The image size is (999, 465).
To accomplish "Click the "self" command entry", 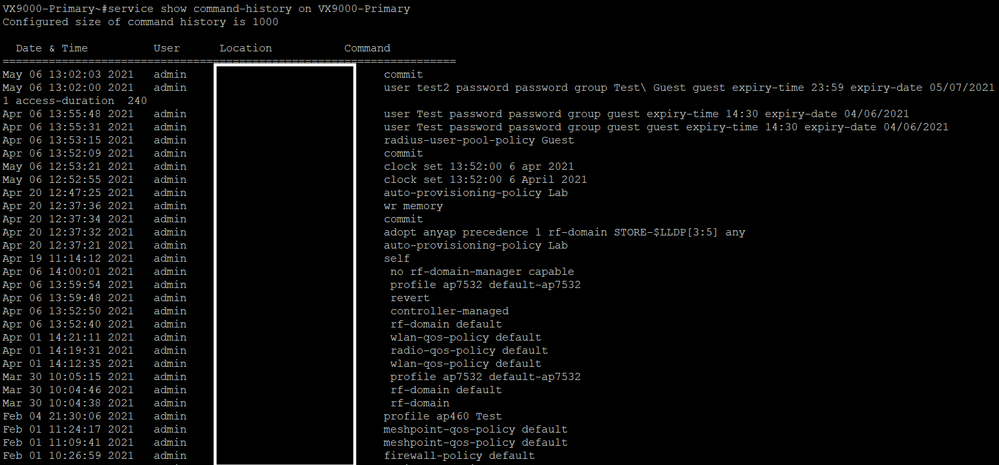I will 397,258.
